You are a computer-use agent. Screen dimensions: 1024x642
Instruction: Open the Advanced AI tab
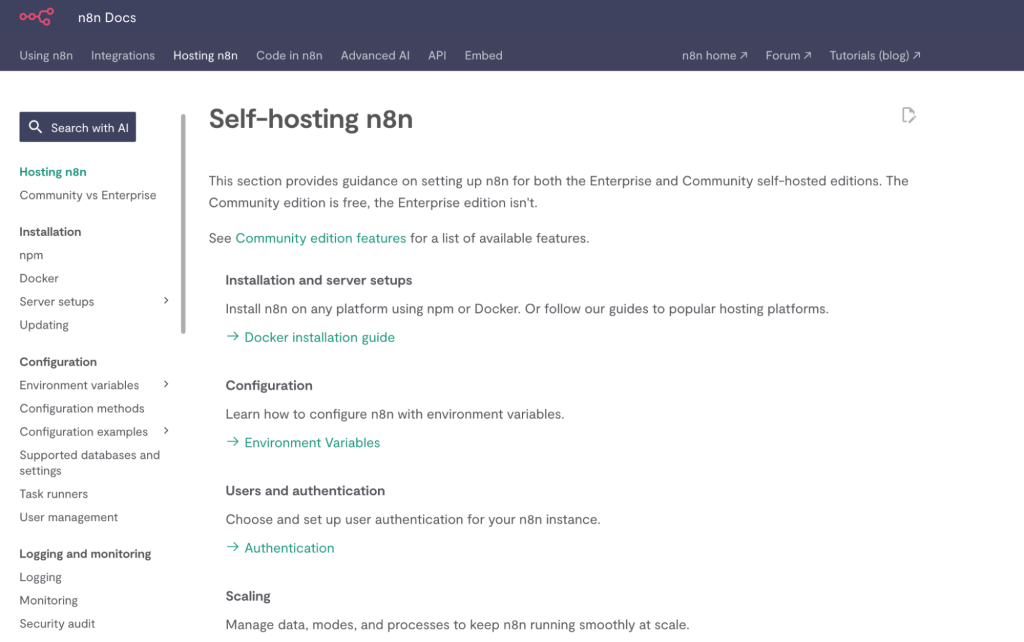click(375, 56)
